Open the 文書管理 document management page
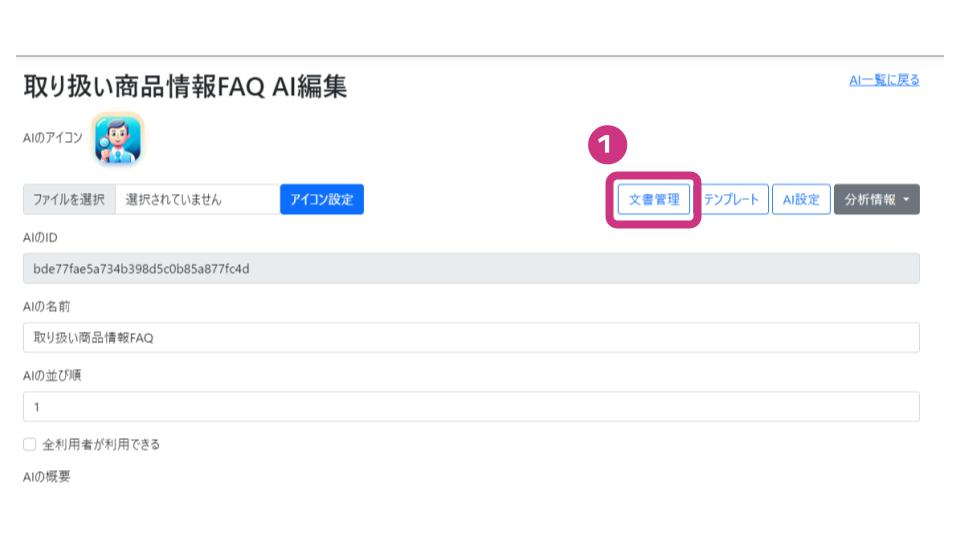 pos(653,200)
